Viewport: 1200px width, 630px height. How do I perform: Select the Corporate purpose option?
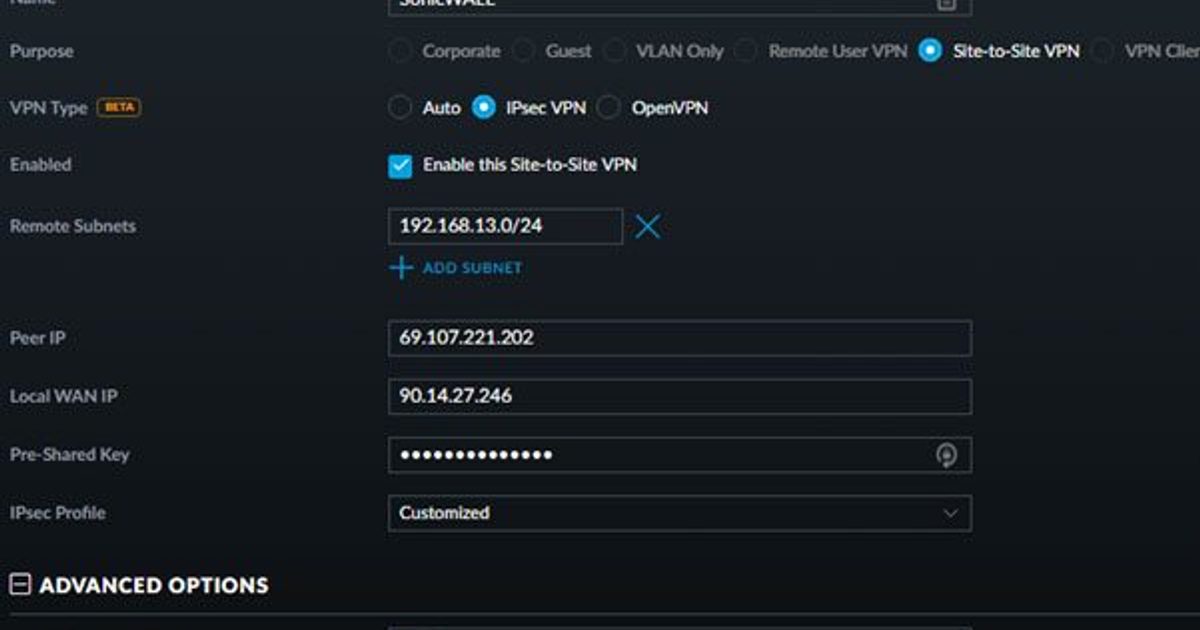point(400,51)
